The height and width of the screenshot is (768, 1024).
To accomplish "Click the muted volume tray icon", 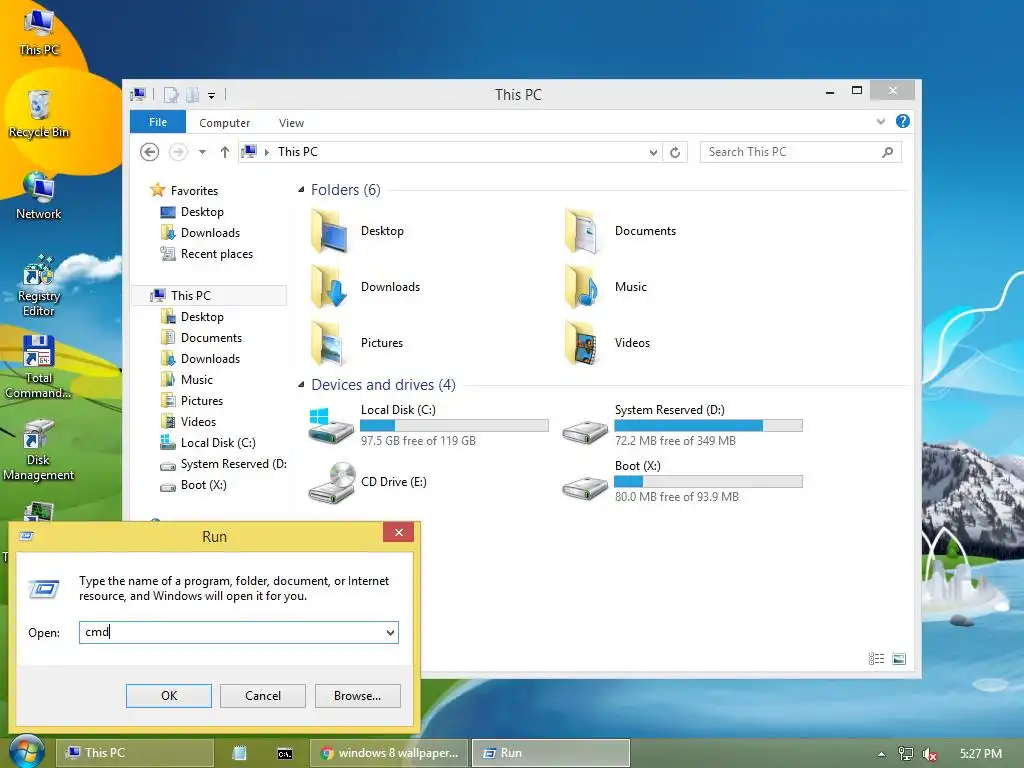I will click(929, 754).
